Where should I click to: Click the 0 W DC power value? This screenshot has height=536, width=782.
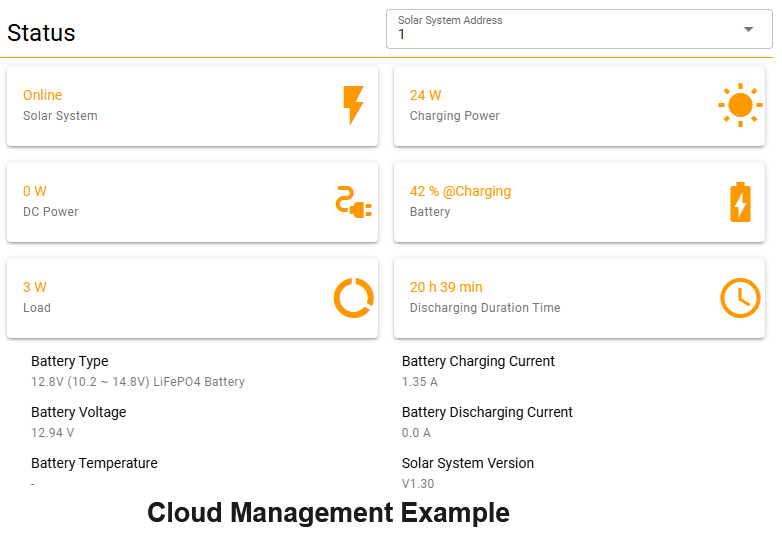(x=34, y=191)
